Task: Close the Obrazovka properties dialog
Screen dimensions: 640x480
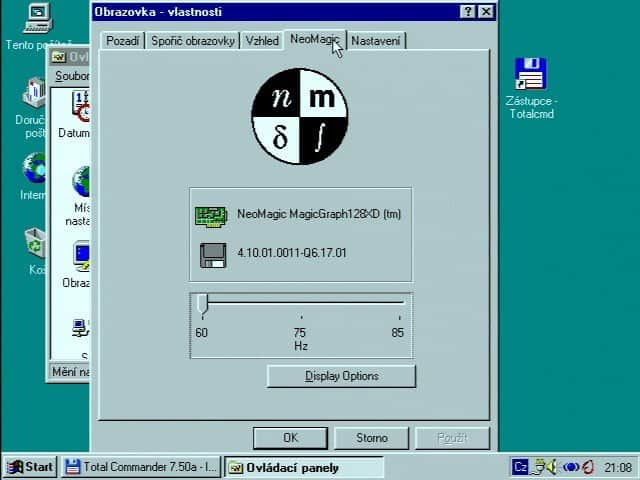Action: 486,11
